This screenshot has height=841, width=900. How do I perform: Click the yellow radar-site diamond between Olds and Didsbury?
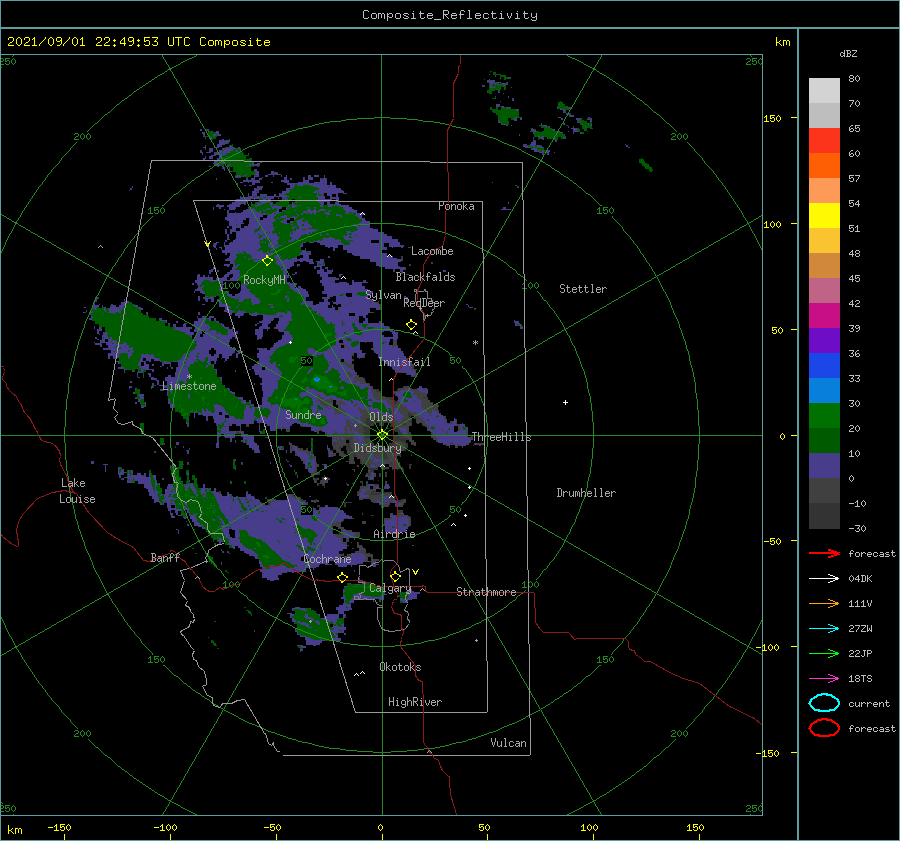click(x=382, y=435)
